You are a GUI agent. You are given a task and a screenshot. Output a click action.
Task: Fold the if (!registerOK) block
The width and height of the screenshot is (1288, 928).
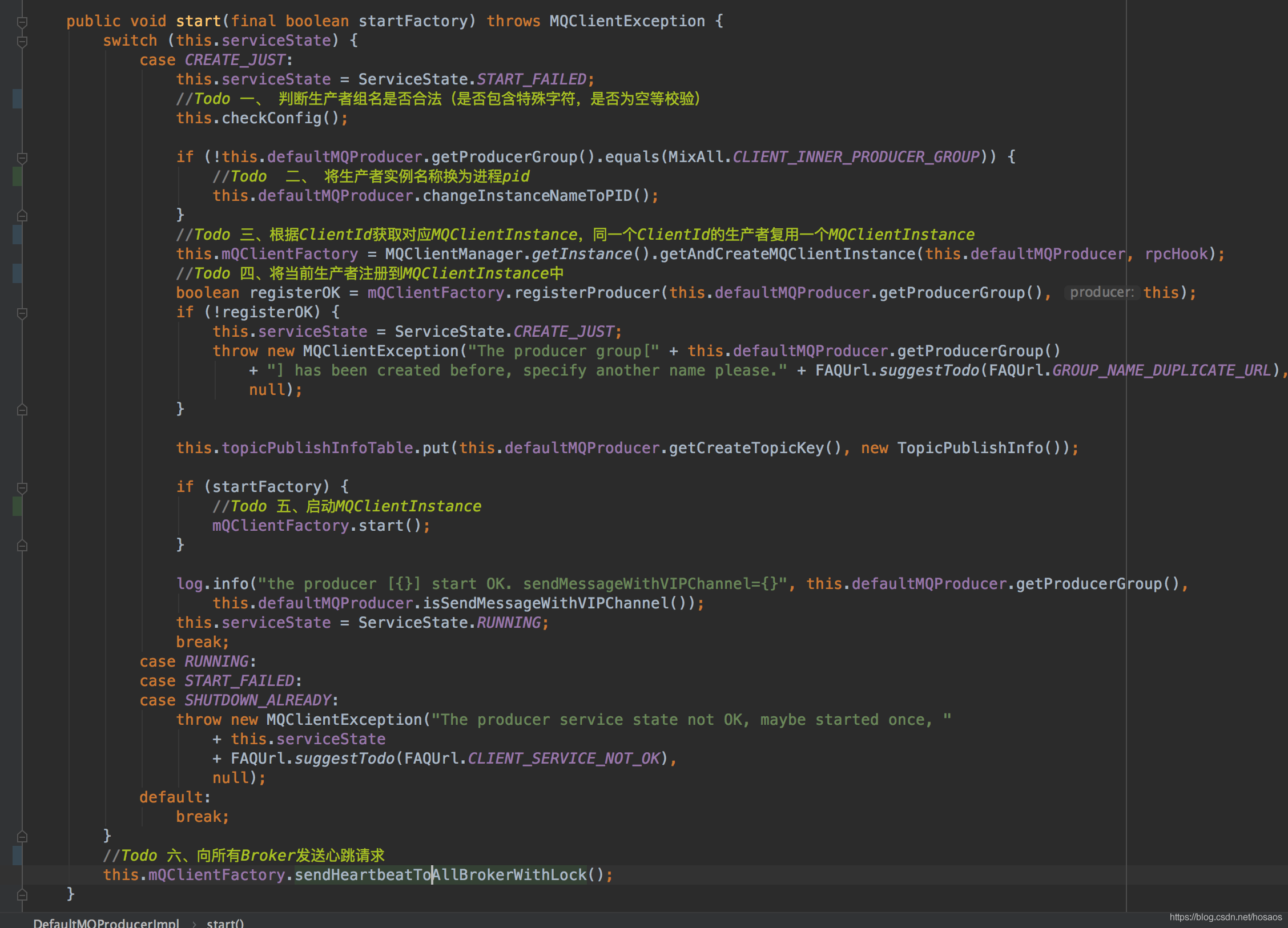pyautogui.click(x=22, y=313)
